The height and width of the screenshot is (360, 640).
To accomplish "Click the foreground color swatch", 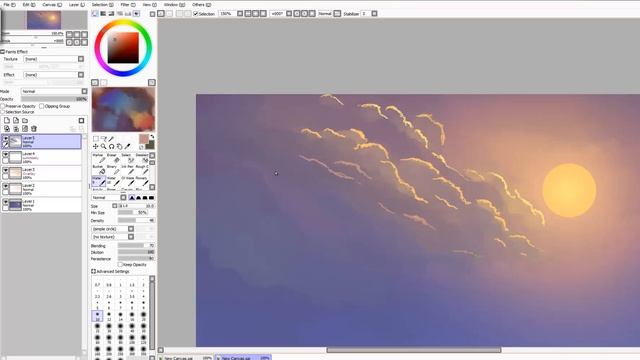I will 143,139.
